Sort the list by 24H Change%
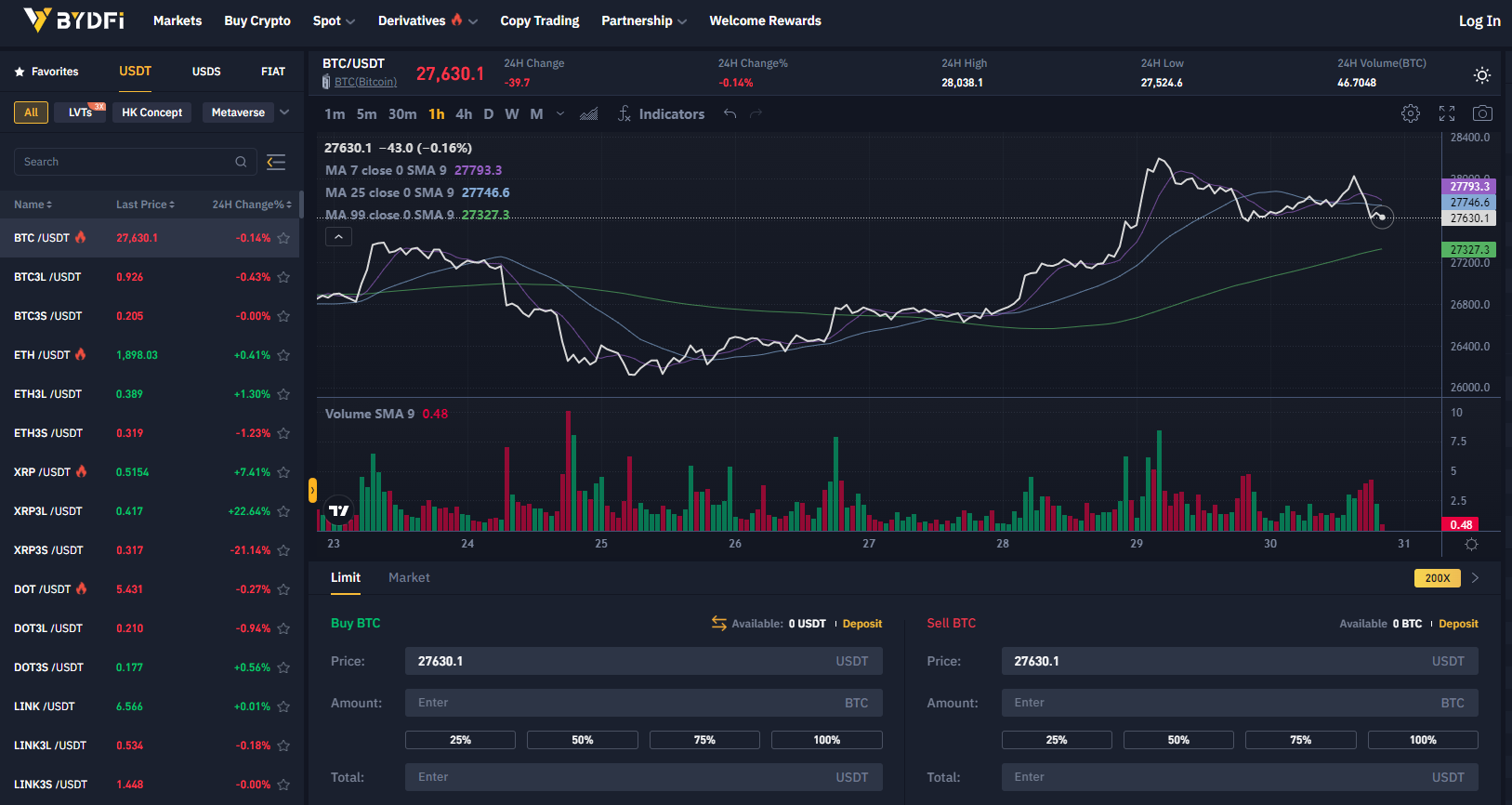The image size is (1512, 805). pos(252,205)
